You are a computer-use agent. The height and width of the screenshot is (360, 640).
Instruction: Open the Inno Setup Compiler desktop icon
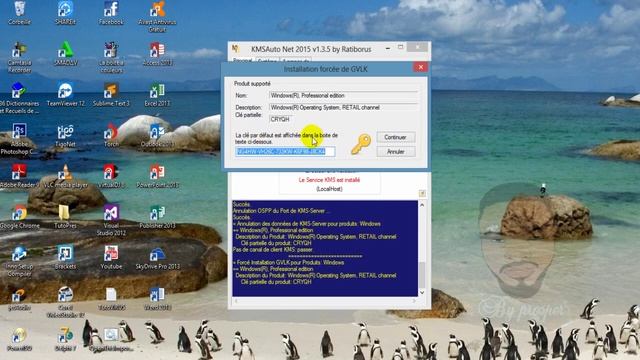[19, 261]
